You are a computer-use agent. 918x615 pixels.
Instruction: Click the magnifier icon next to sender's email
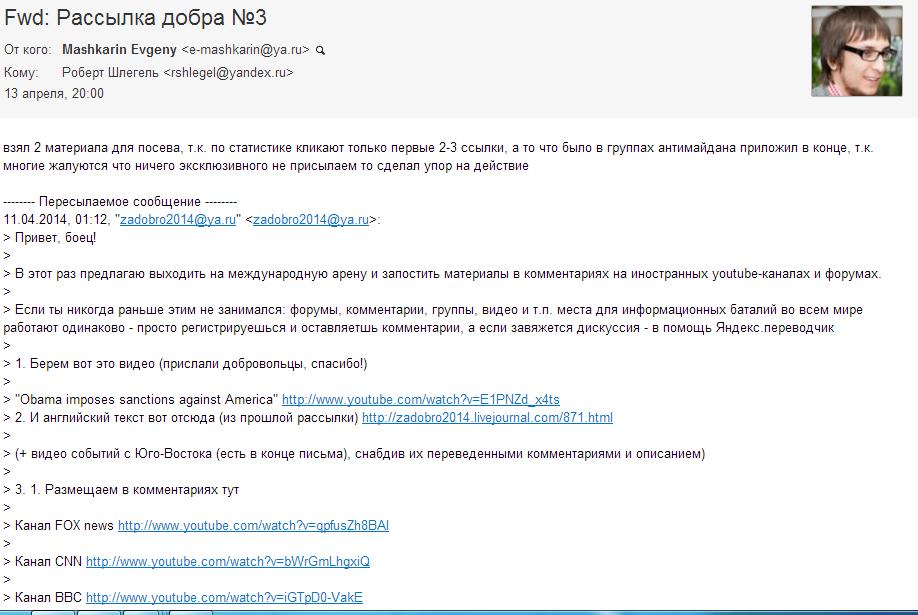pyautogui.click(x=320, y=50)
